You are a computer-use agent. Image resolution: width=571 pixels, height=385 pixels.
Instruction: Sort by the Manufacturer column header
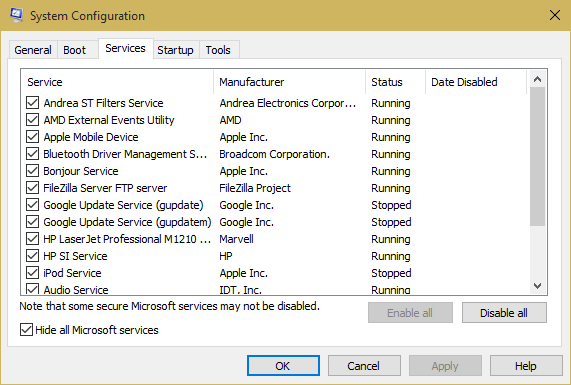[x=290, y=82]
